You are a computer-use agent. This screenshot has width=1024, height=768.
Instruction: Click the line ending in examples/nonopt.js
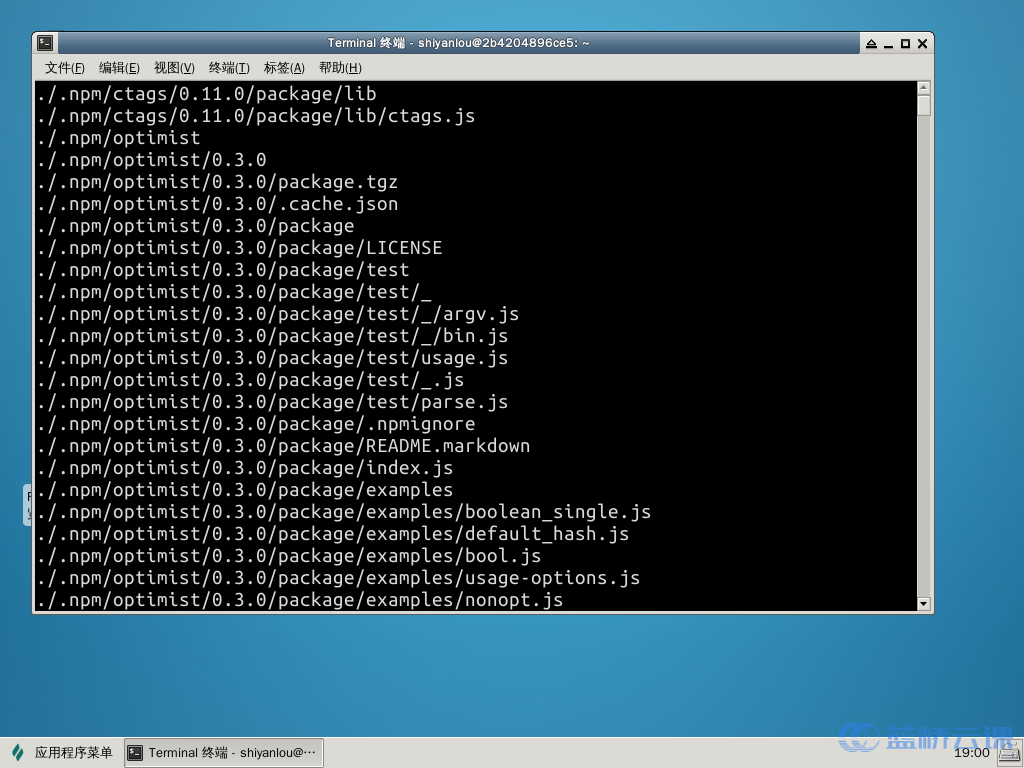pyautogui.click(x=300, y=600)
